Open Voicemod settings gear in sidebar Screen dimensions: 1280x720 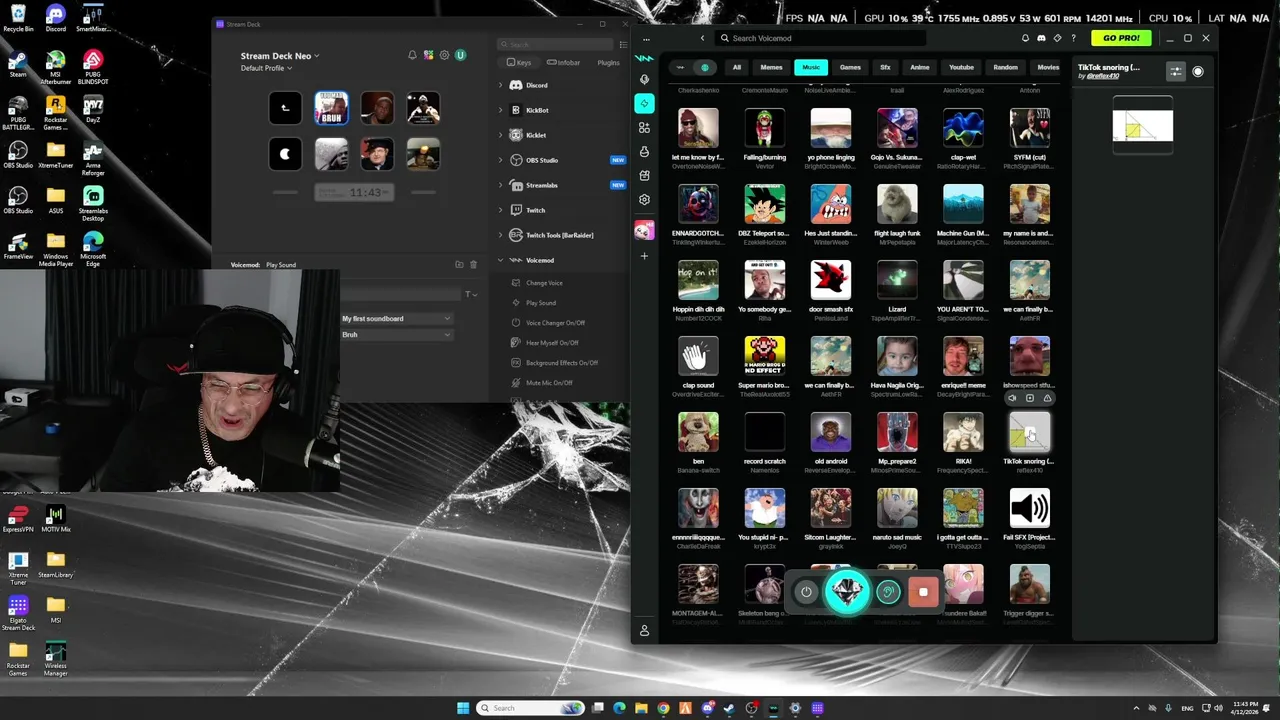pos(644,199)
